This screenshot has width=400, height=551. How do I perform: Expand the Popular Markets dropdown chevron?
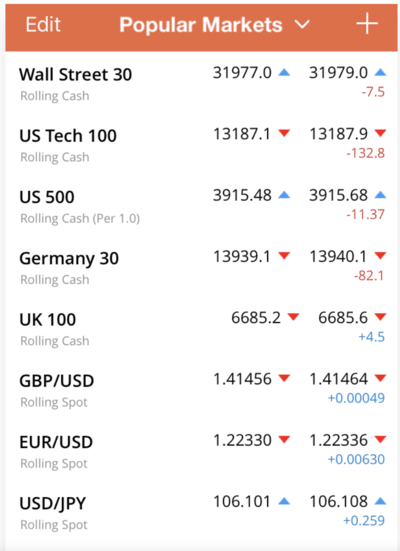[302, 25]
